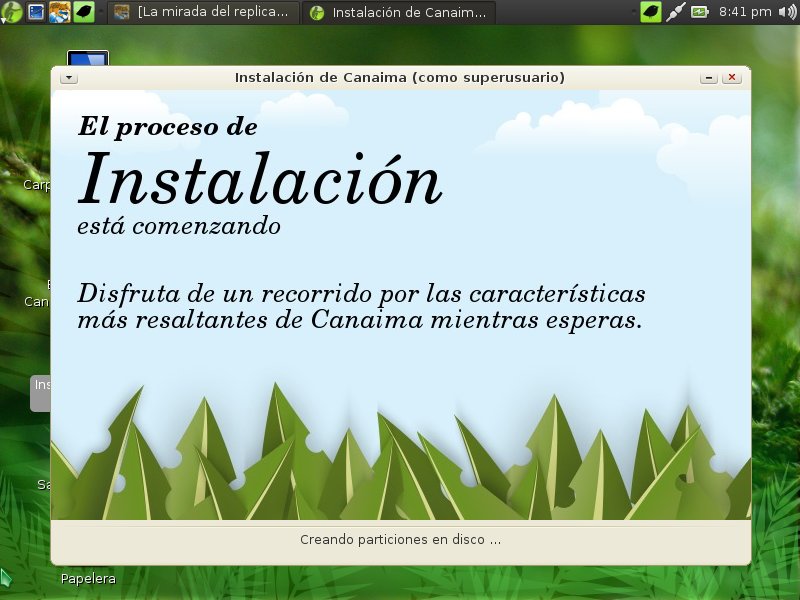This screenshot has width=800, height=600.
Task: Open the volume speaker icon
Action: click(x=787, y=12)
